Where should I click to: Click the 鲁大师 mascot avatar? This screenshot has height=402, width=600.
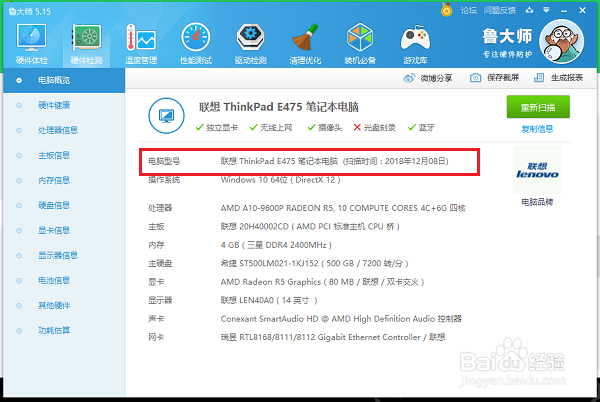point(561,42)
